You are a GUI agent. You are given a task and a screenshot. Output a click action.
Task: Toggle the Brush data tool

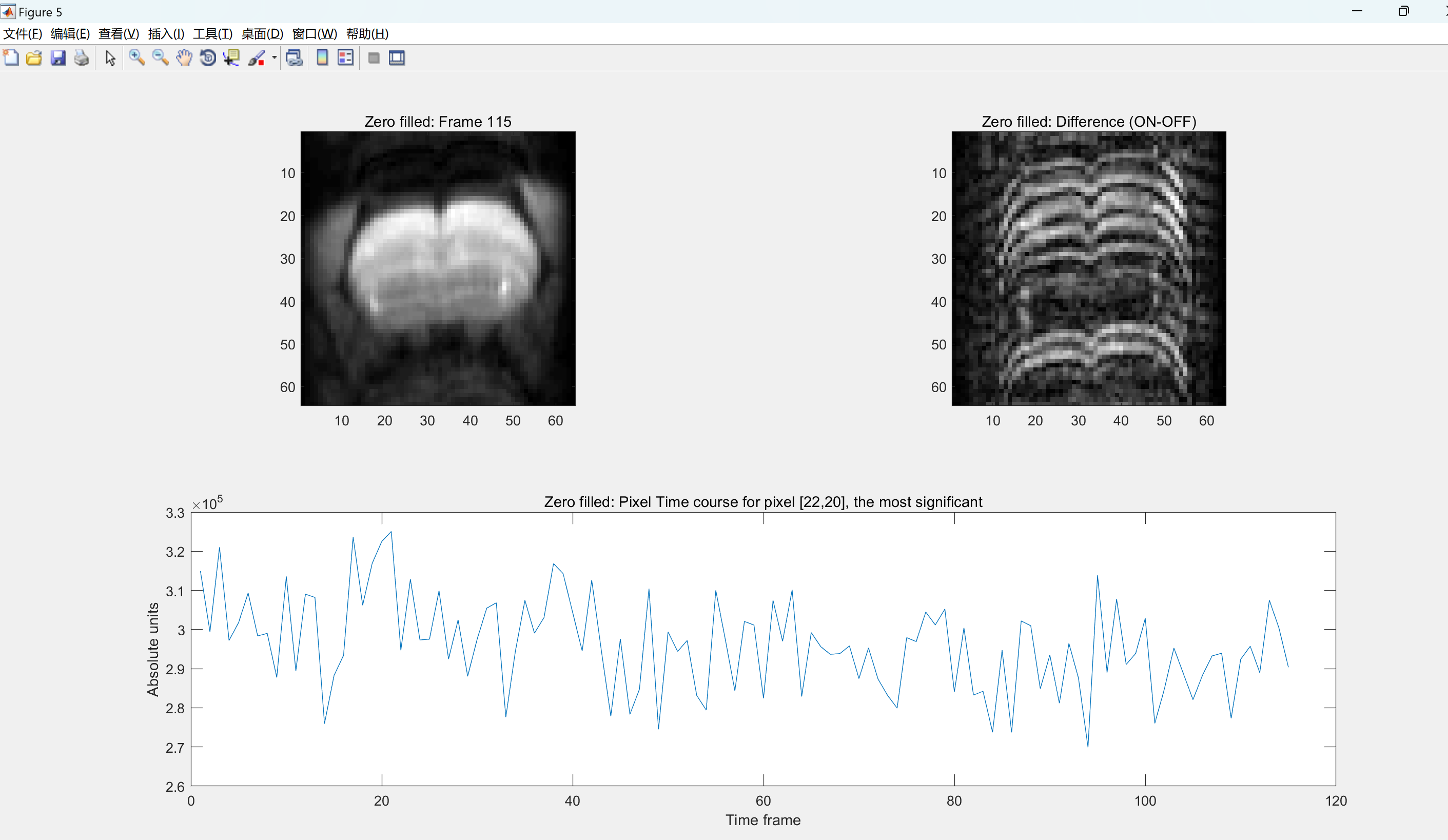[256, 57]
